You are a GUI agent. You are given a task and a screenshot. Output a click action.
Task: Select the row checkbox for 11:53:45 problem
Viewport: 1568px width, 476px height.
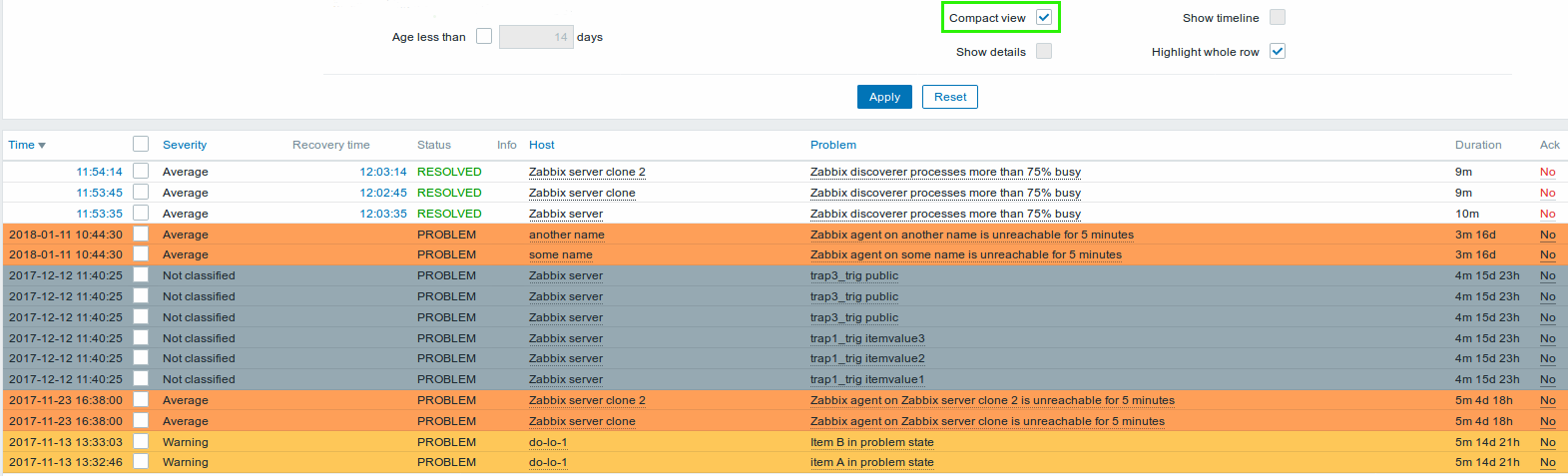[x=141, y=192]
